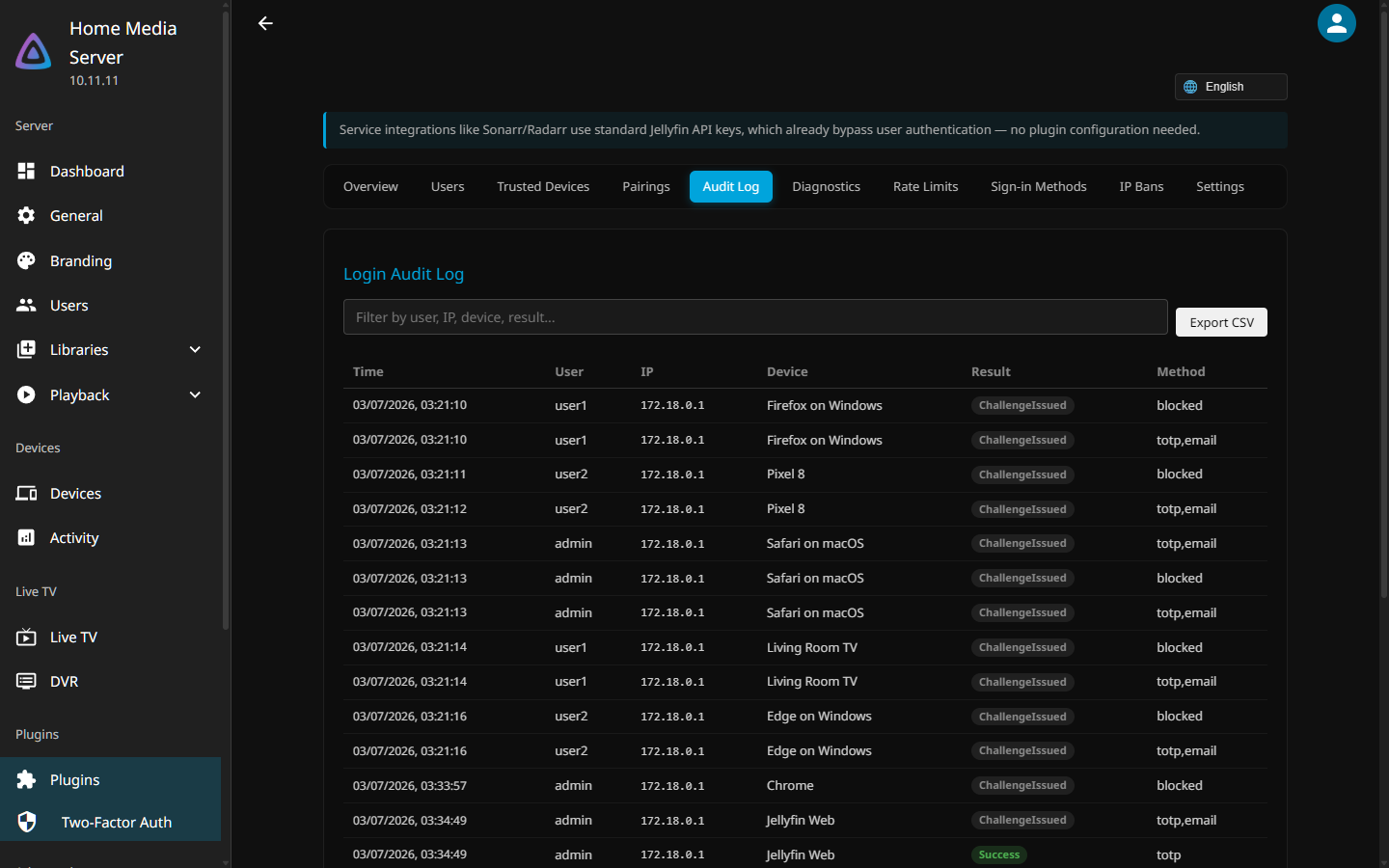The width and height of the screenshot is (1389, 868).
Task: Open the Trusted Devices tab
Action: (543, 186)
